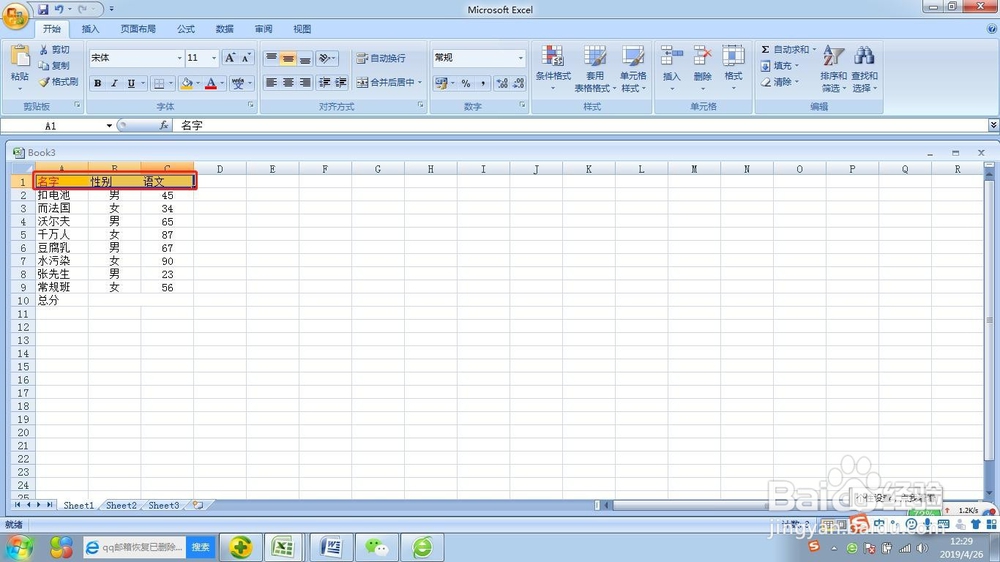The width and height of the screenshot is (1000, 562).
Task: Apply percent style
Action: point(466,83)
